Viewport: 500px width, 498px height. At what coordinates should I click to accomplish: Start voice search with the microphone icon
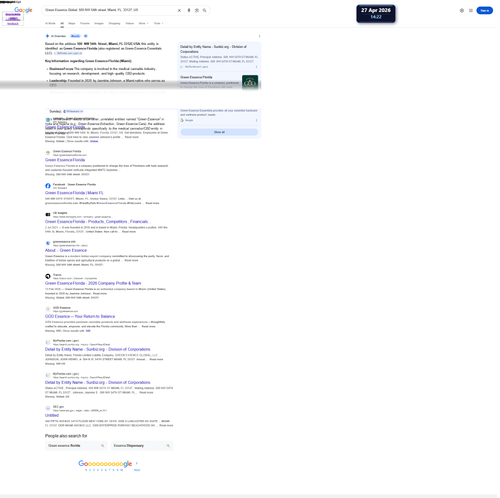pos(189,10)
